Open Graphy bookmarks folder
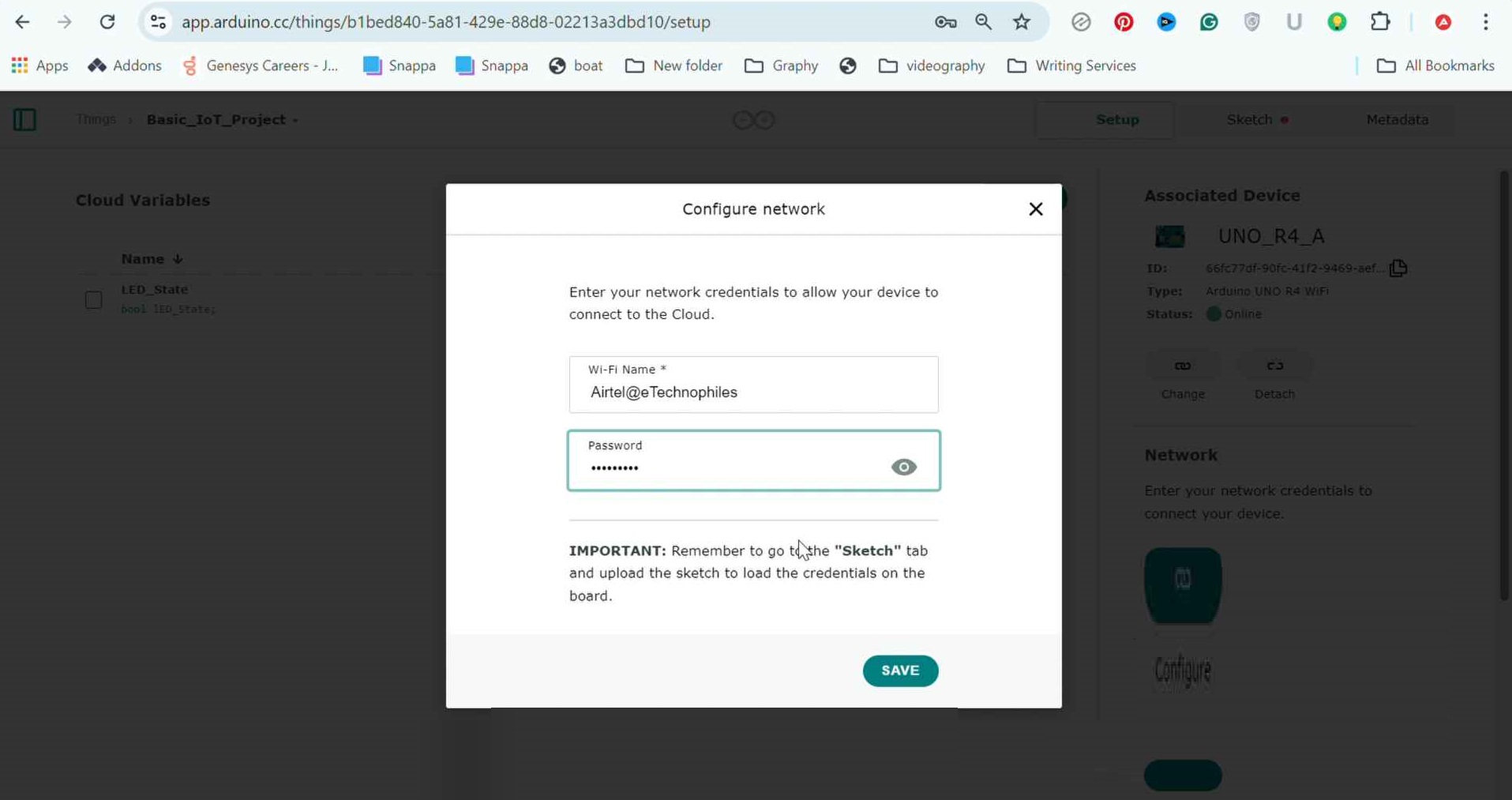This screenshot has width=1512, height=800. [x=781, y=66]
